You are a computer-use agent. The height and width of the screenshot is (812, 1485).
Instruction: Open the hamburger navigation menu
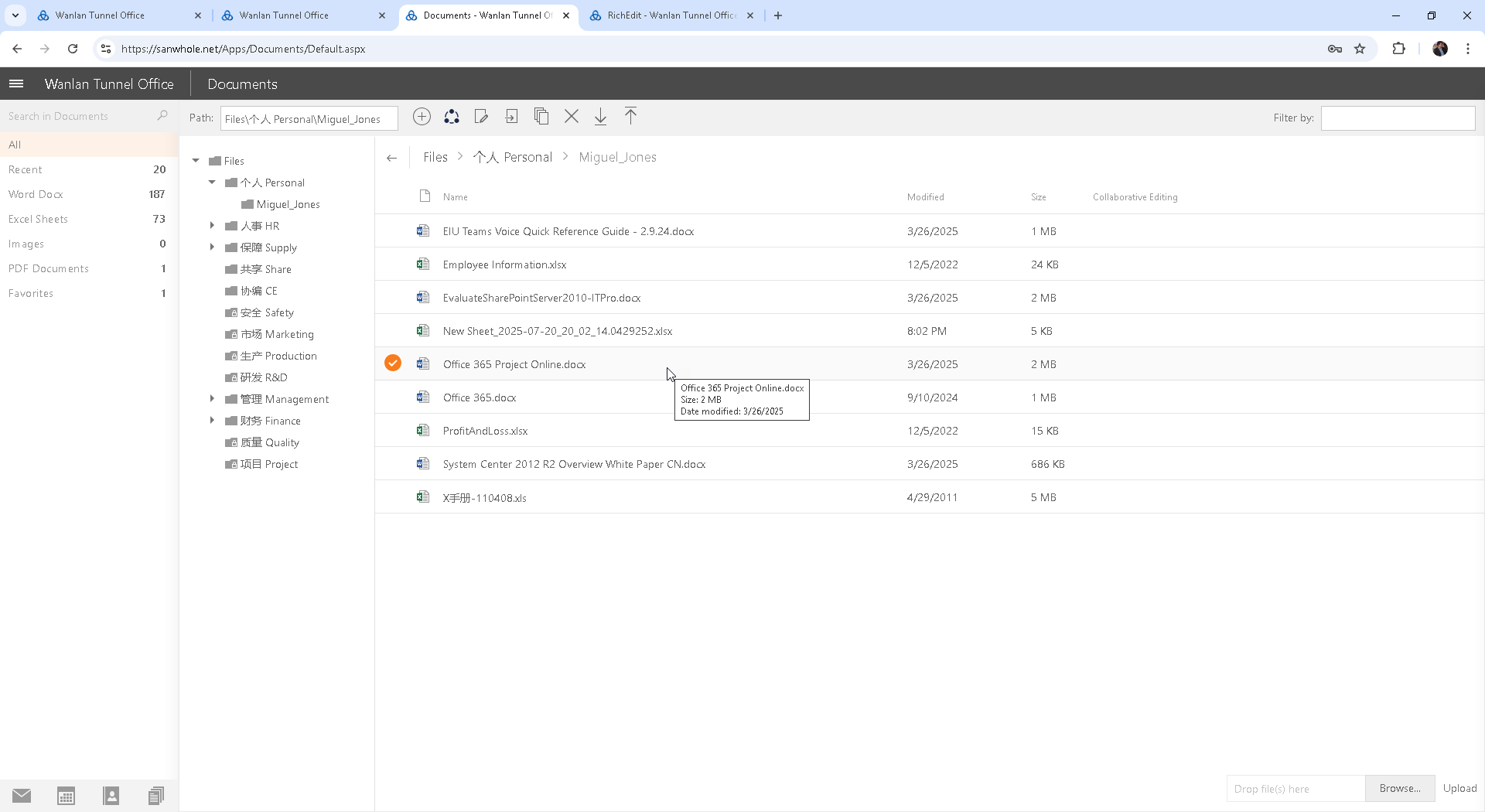(x=16, y=84)
